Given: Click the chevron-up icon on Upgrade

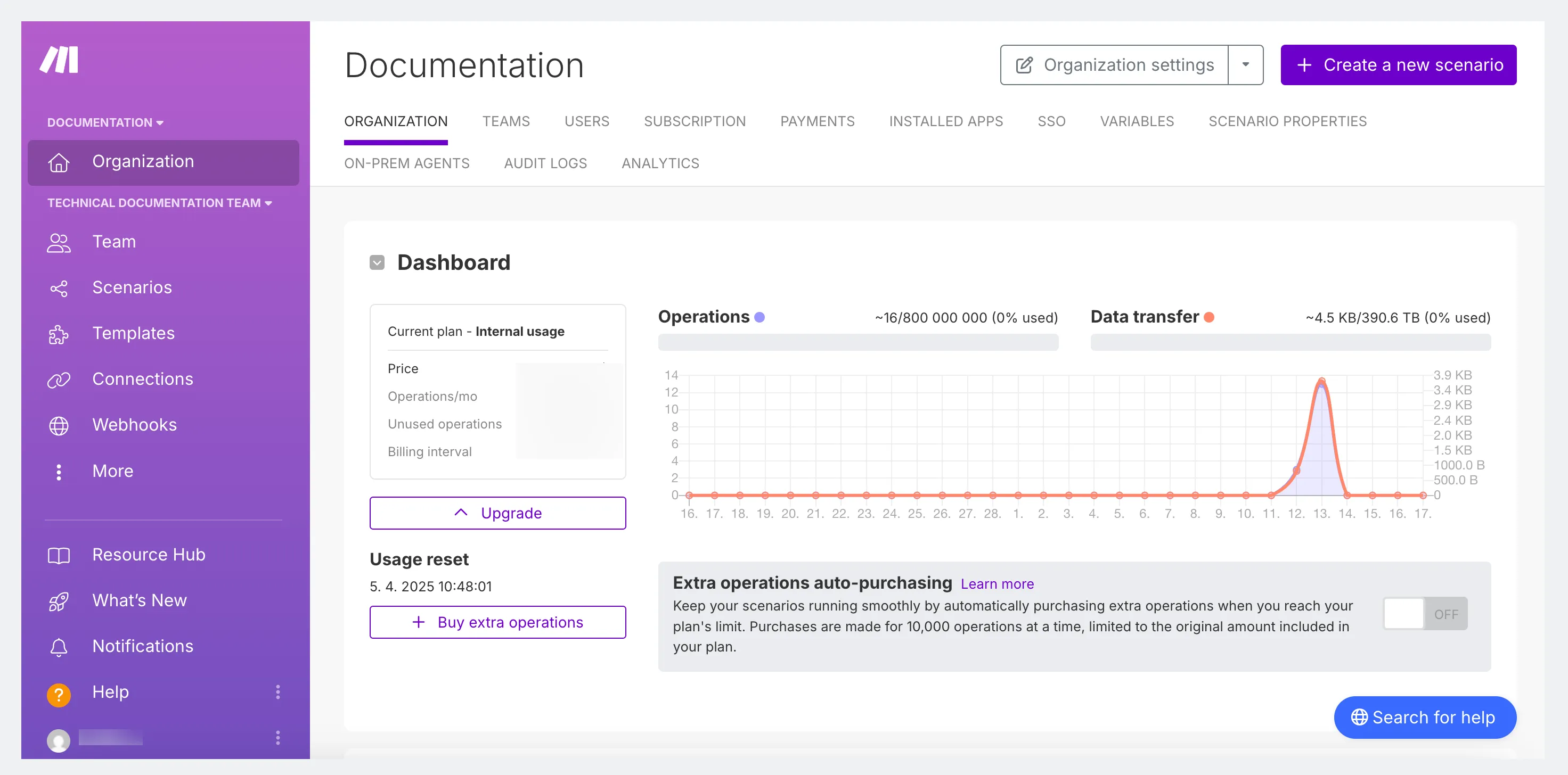Looking at the screenshot, I should click(x=461, y=512).
